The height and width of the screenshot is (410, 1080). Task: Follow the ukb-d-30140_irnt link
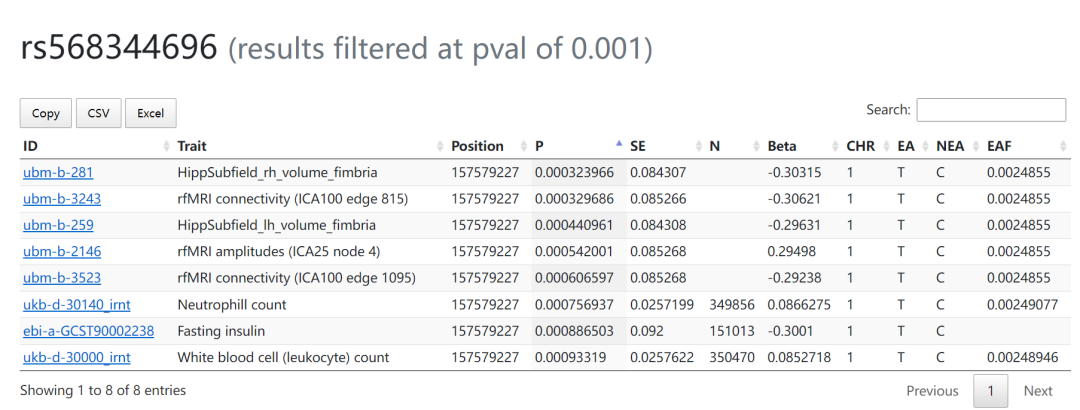click(x=76, y=304)
